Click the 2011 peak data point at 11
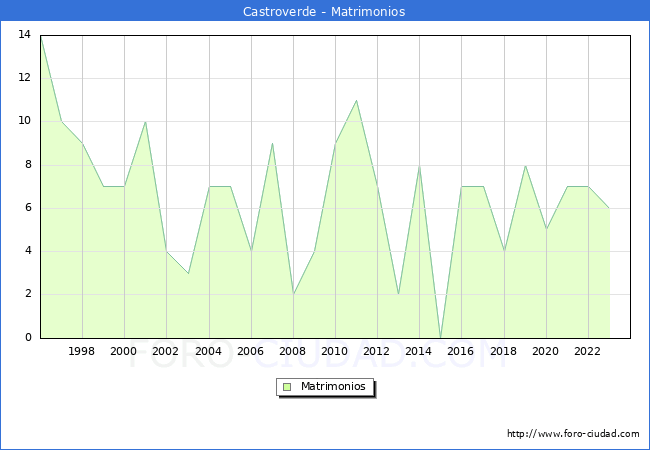This screenshot has width=650, height=450. pos(356,100)
